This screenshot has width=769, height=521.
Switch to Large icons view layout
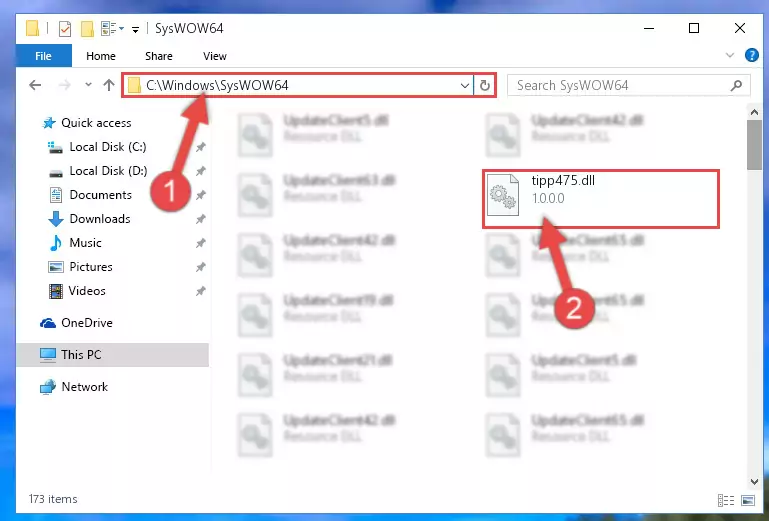tap(748, 500)
